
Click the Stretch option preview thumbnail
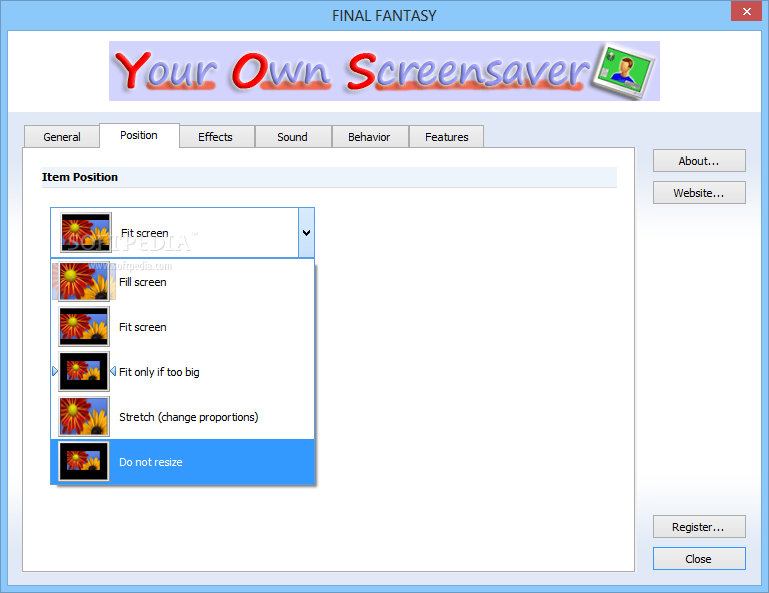(x=84, y=416)
